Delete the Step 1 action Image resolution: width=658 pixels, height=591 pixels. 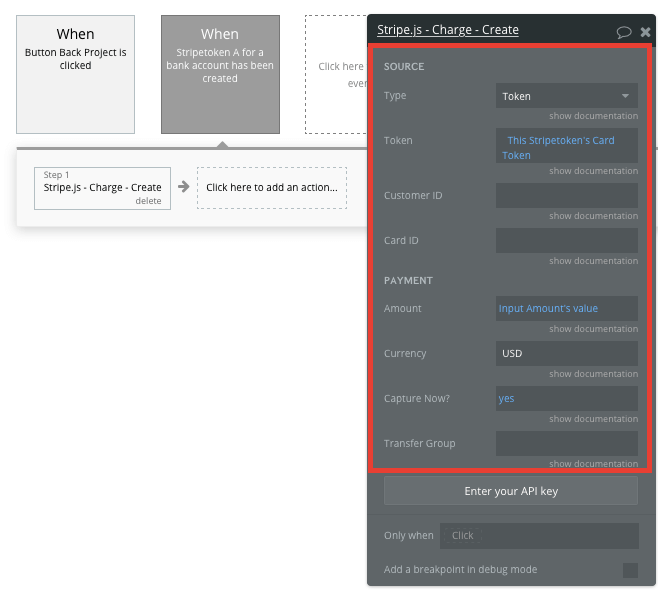click(x=148, y=201)
